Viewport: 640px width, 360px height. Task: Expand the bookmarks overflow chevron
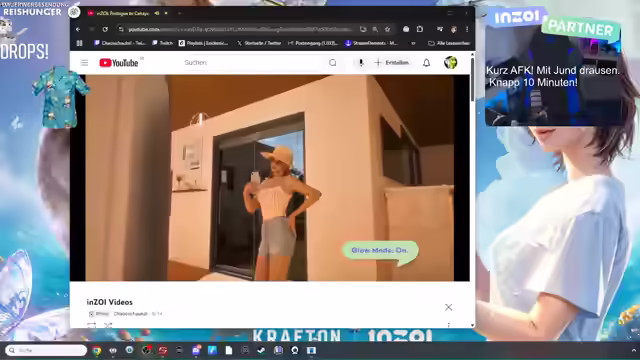pos(413,43)
